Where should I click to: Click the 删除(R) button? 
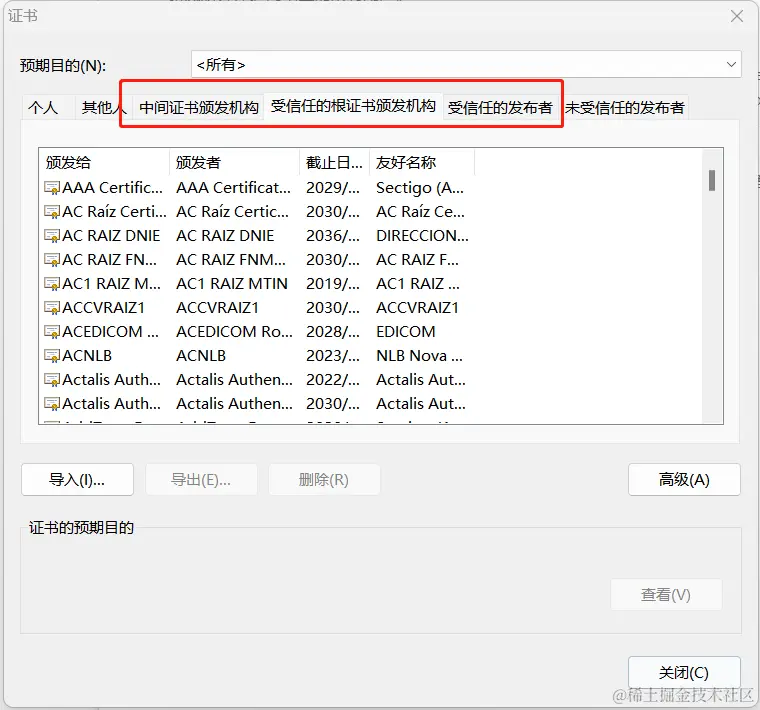[x=324, y=480]
